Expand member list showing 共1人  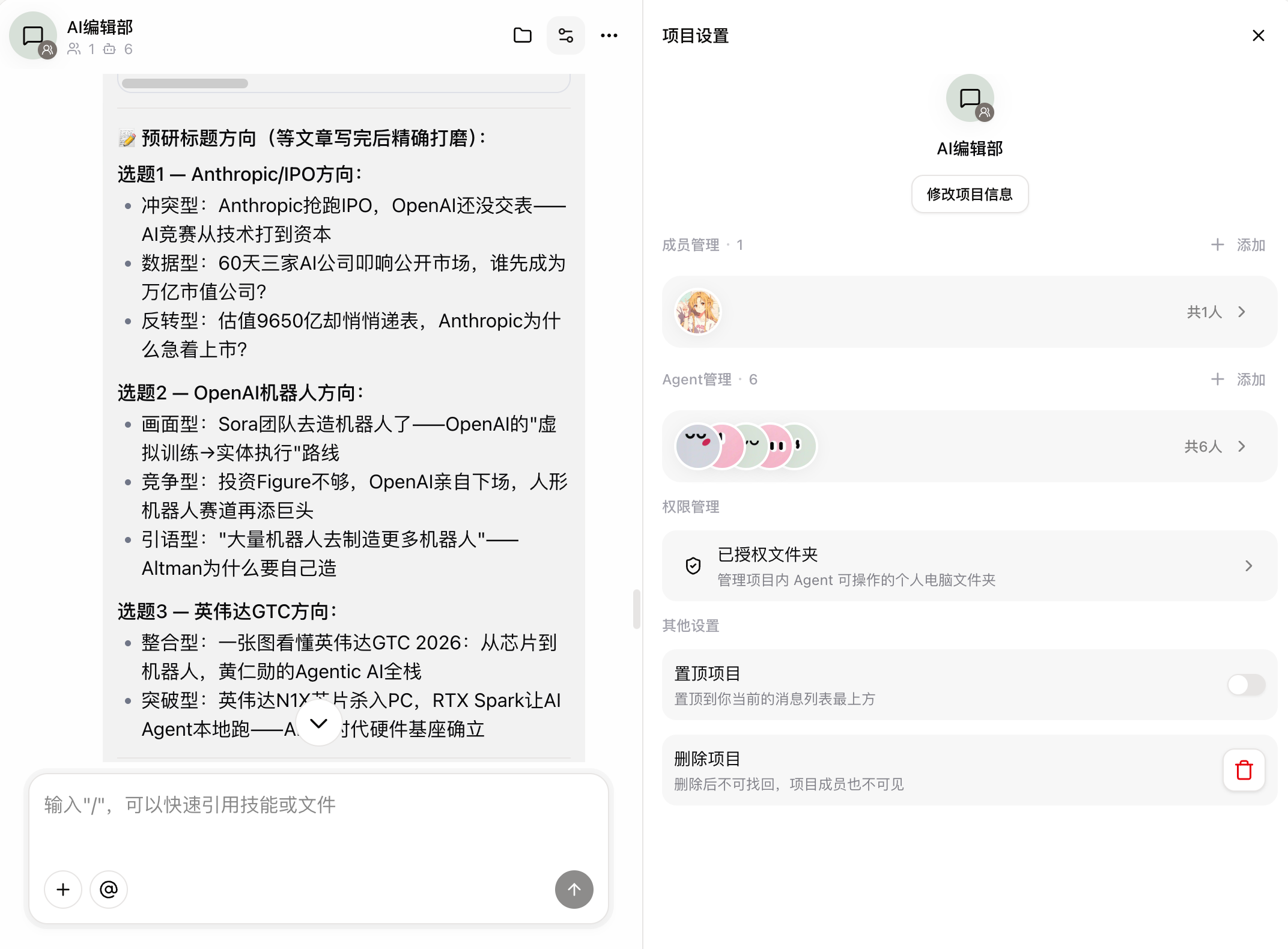click(x=1216, y=312)
